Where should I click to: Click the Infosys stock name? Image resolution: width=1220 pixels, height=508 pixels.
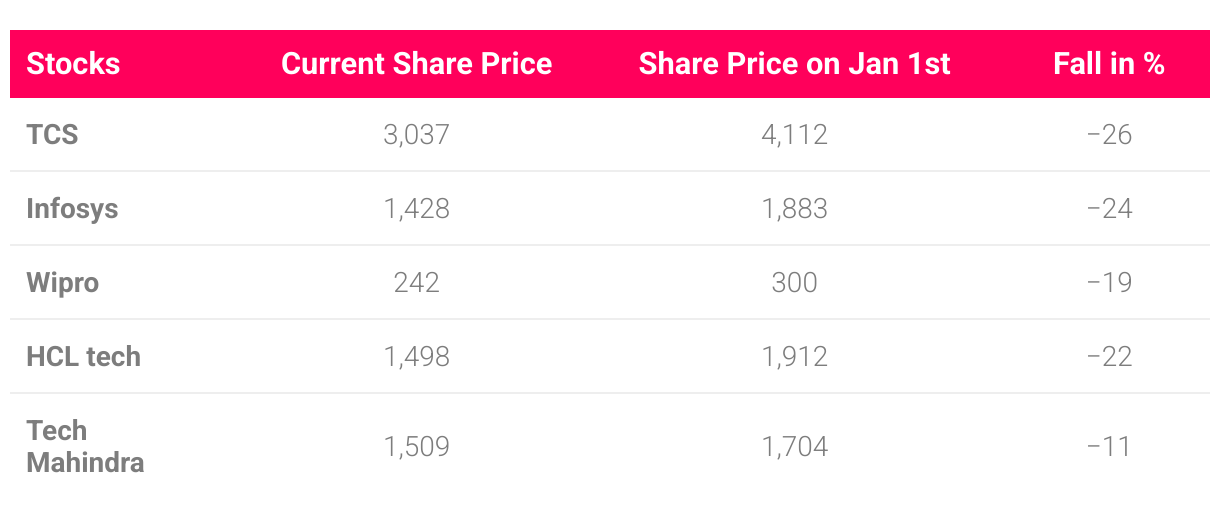(x=72, y=209)
